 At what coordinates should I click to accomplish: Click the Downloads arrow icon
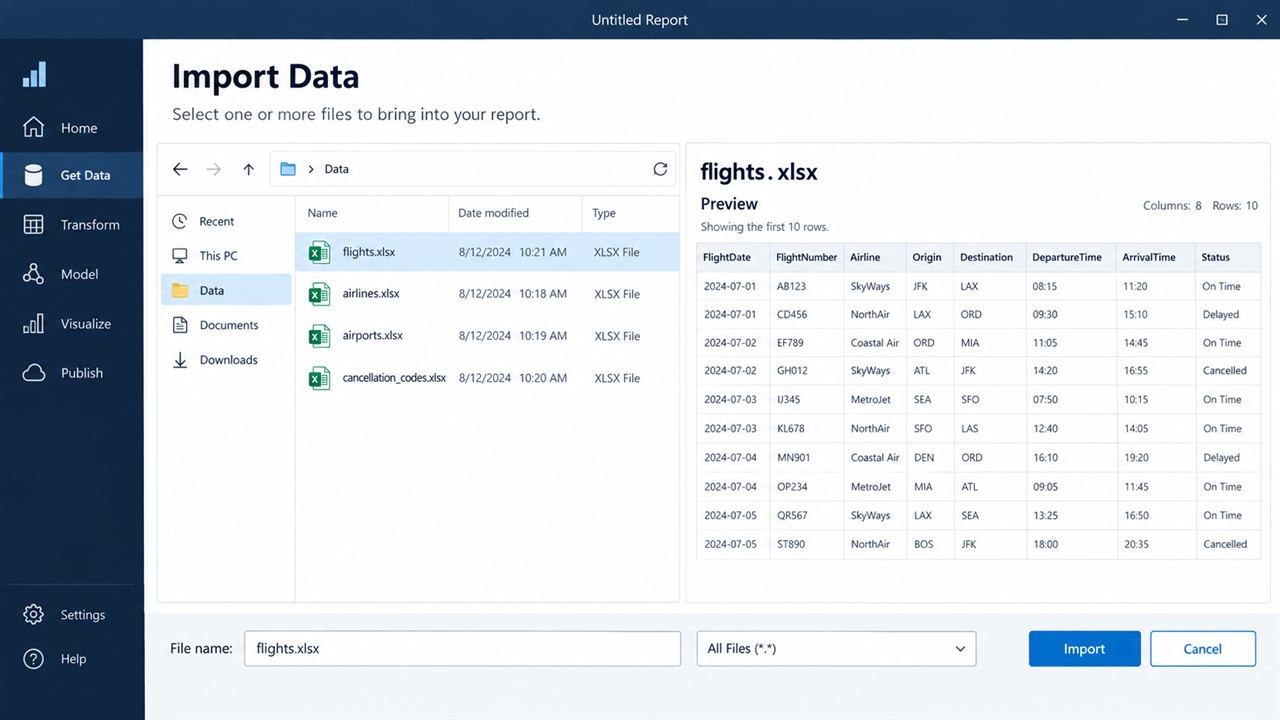tap(180, 360)
